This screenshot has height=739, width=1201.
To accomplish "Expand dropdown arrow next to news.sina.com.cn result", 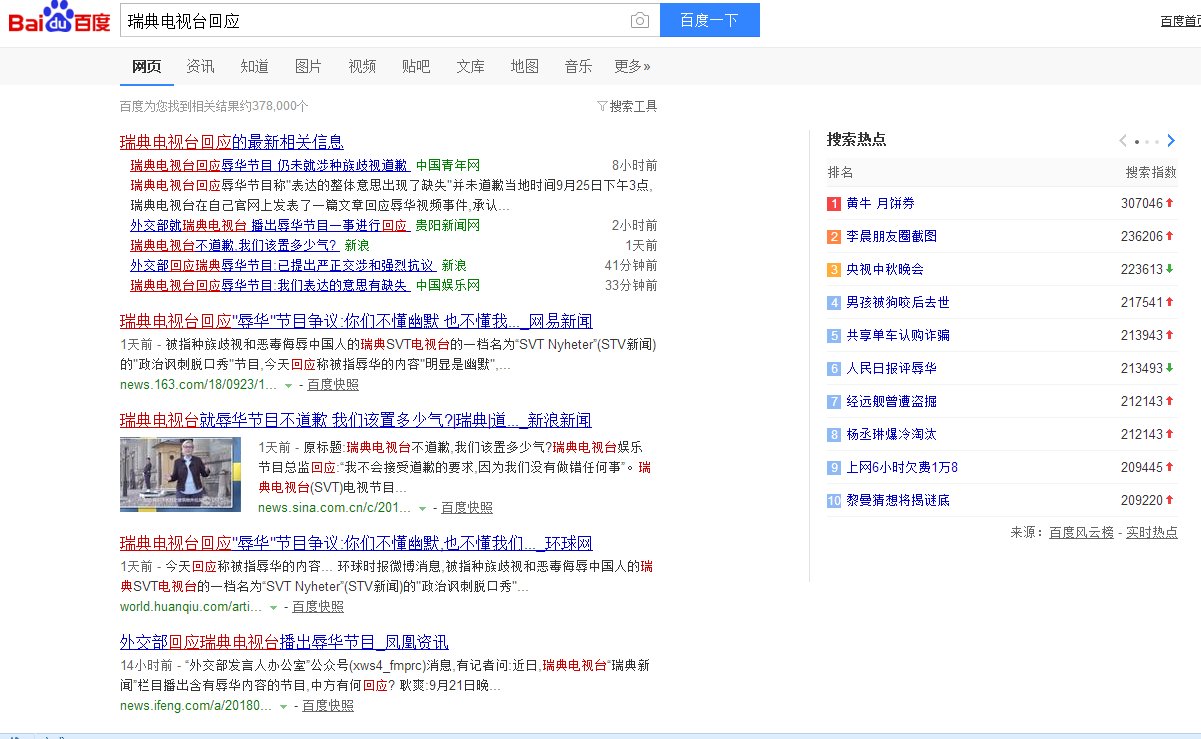I will pos(422,508).
